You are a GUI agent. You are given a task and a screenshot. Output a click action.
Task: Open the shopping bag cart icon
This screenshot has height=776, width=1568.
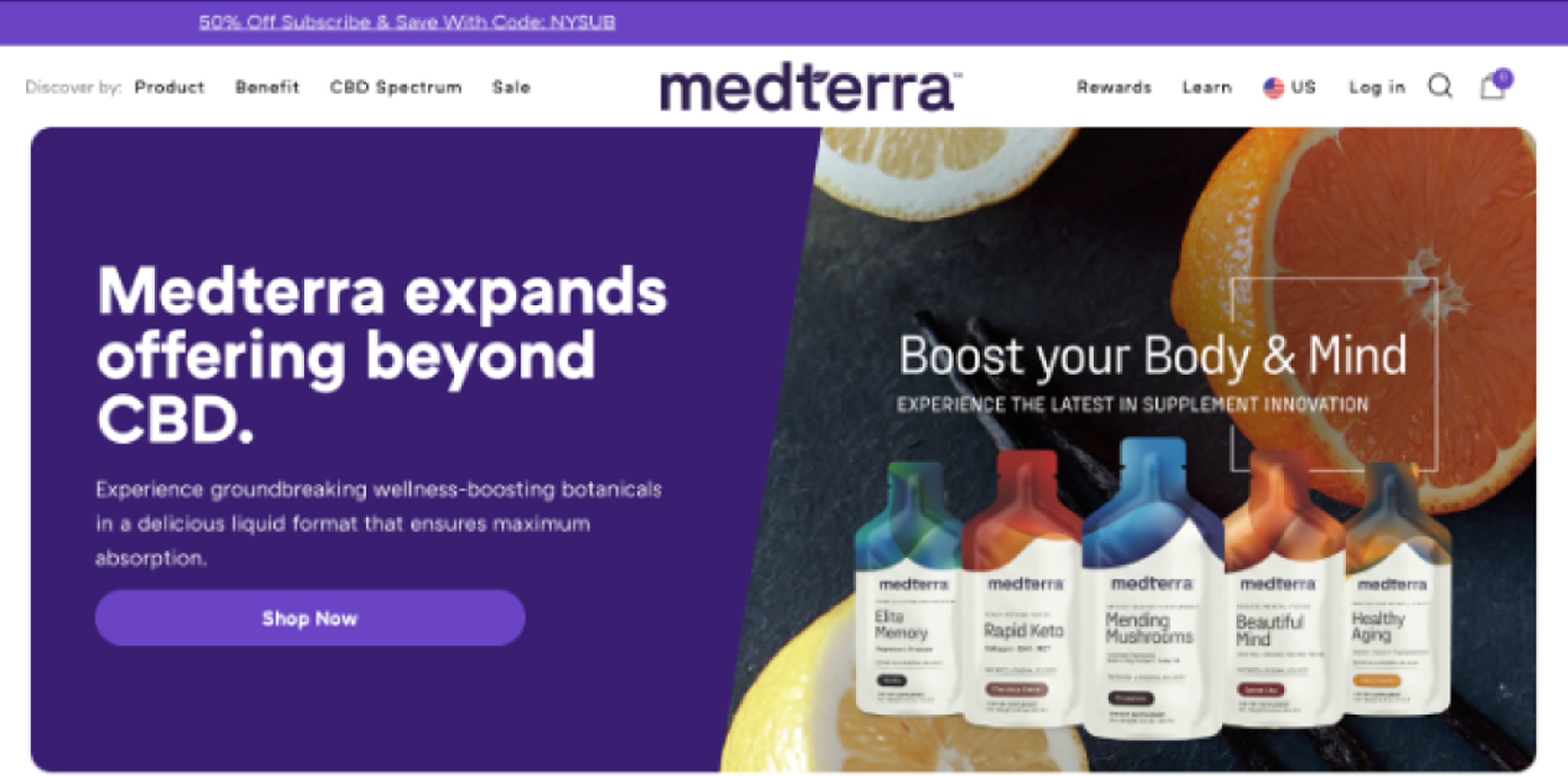[1492, 87]
